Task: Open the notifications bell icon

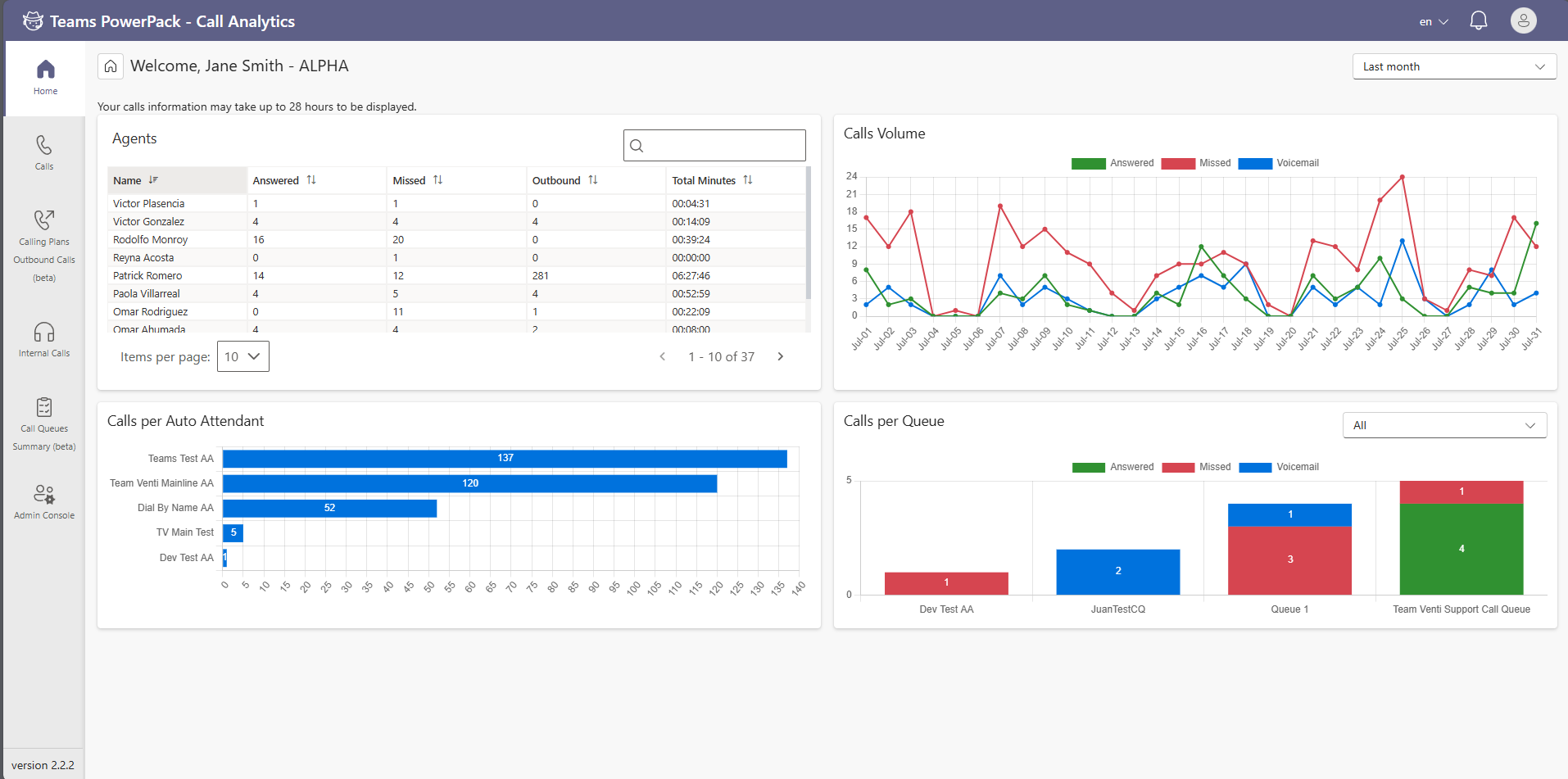Action: pyautogui.click(x=1478, y=21)
